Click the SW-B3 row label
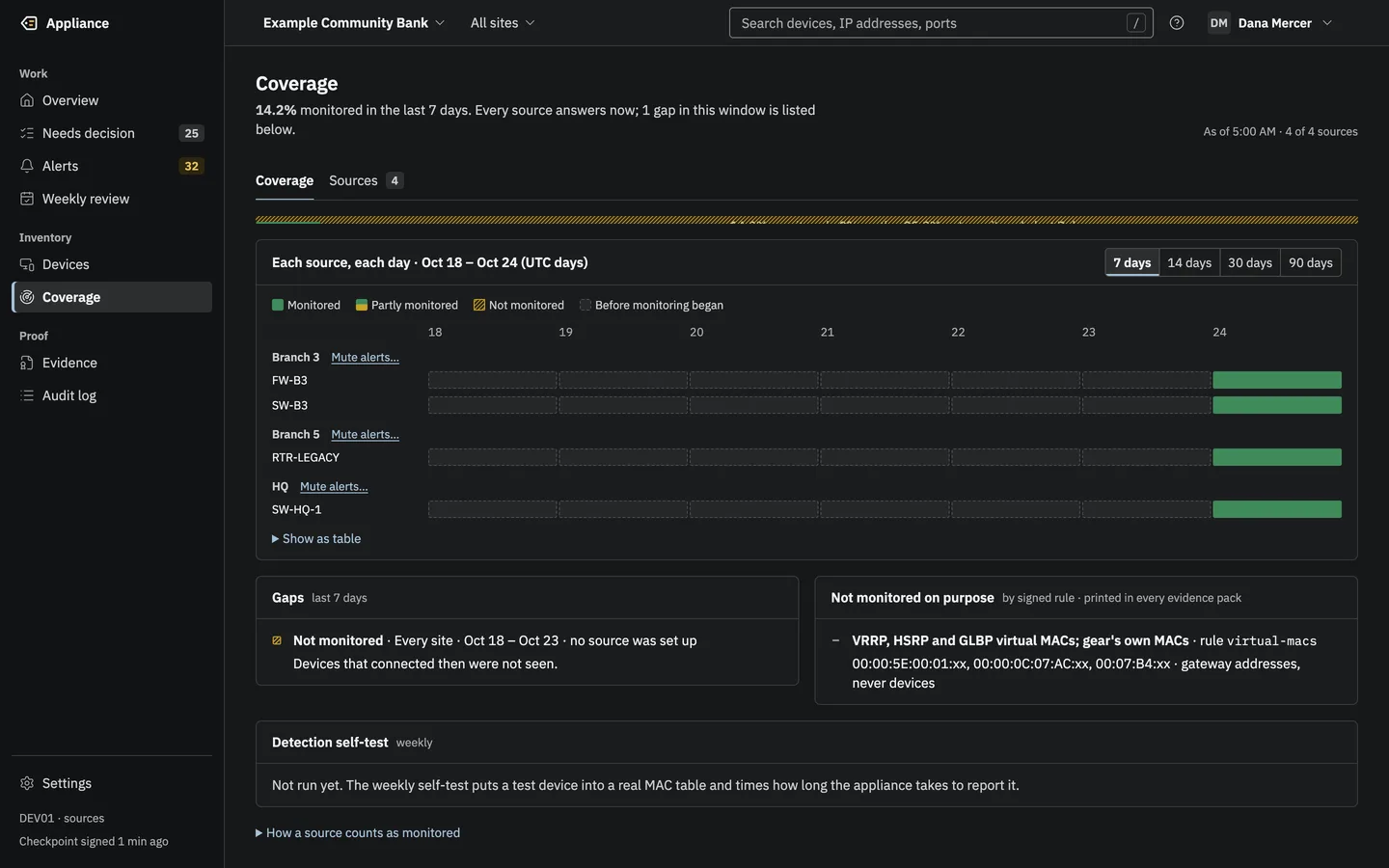Screen dimensions: 1389x868 (289, 405)
